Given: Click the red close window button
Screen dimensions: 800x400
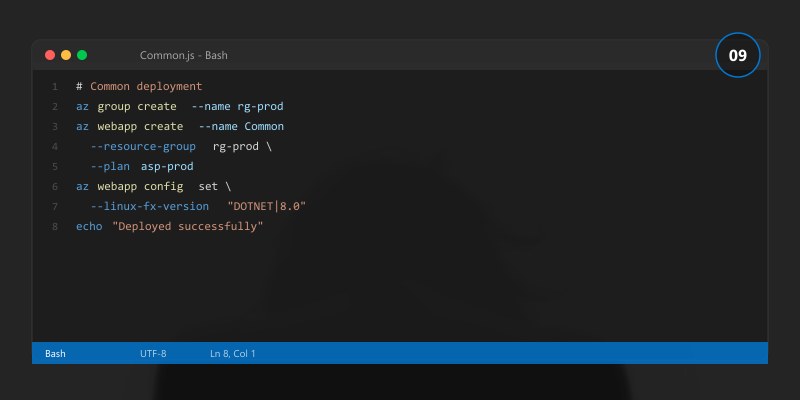Looking at the screenshot, I should (x=50, y=55).
